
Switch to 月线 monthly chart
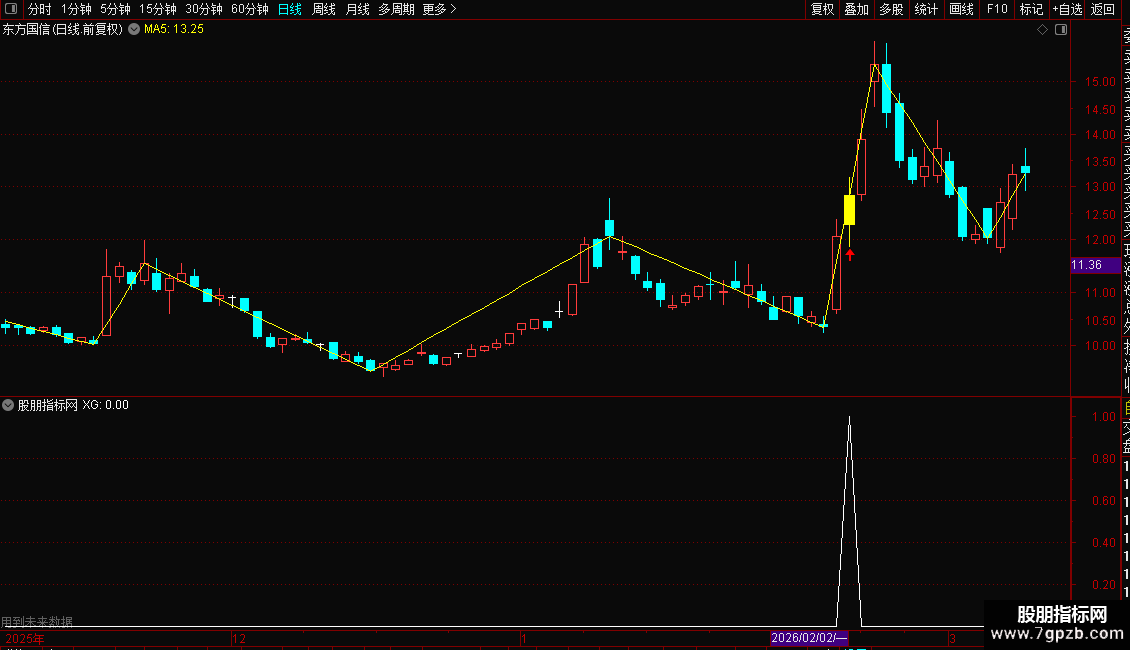coord(358,9)
